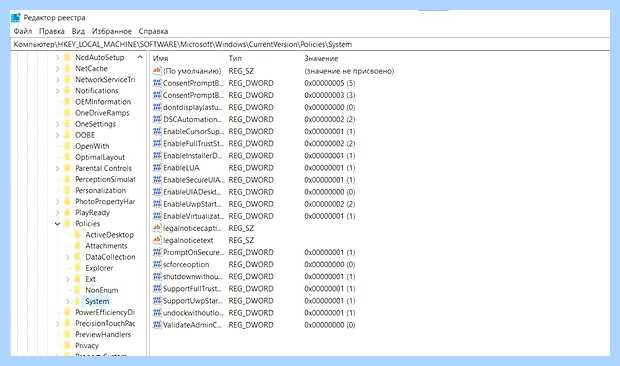Sort values by the Тип column header
The width and height of the screenshot is (620, 366).
[235, 58]
